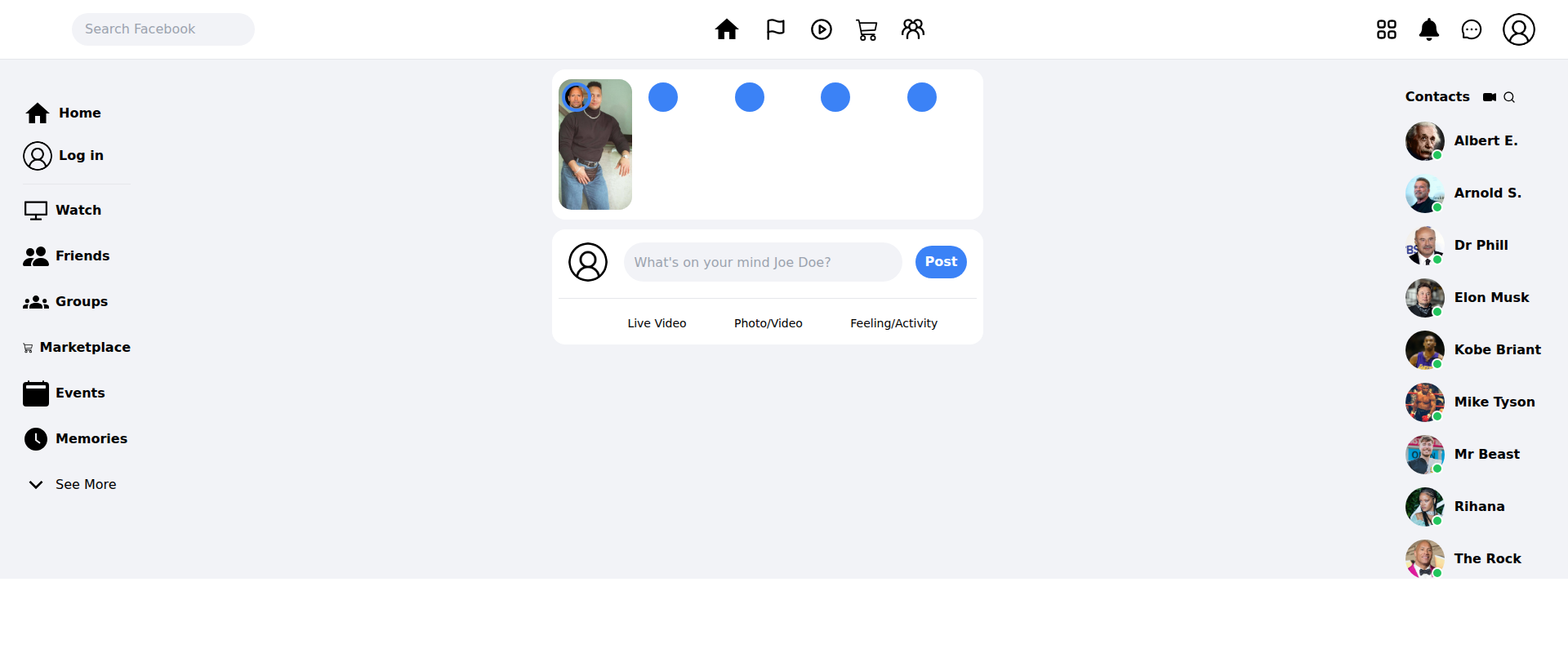Open notifications bell
Image resolution: width=1568 pixels, height=662 pixels.
(x=1428, y=30)
